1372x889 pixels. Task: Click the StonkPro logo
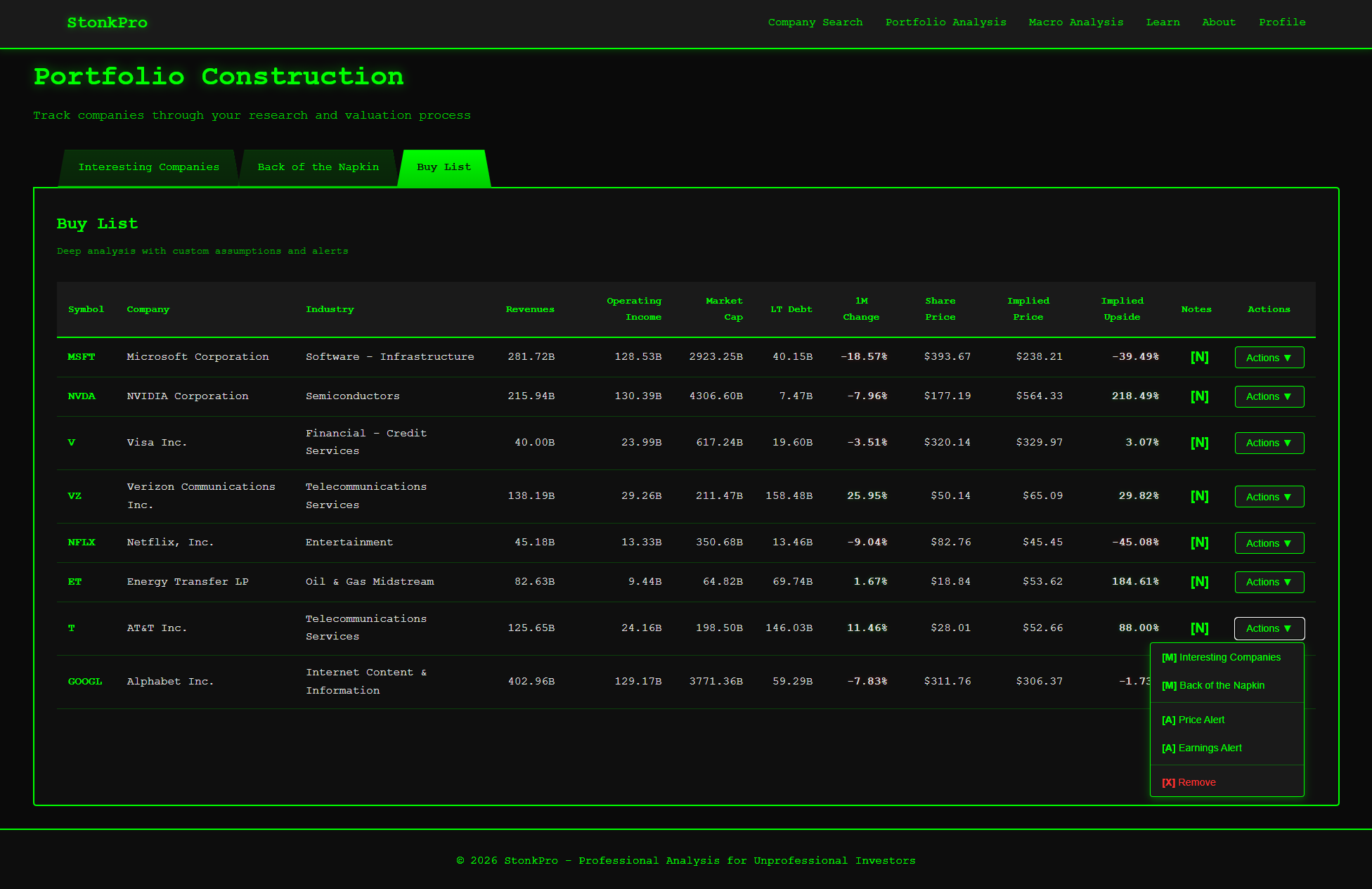[108, 22]
